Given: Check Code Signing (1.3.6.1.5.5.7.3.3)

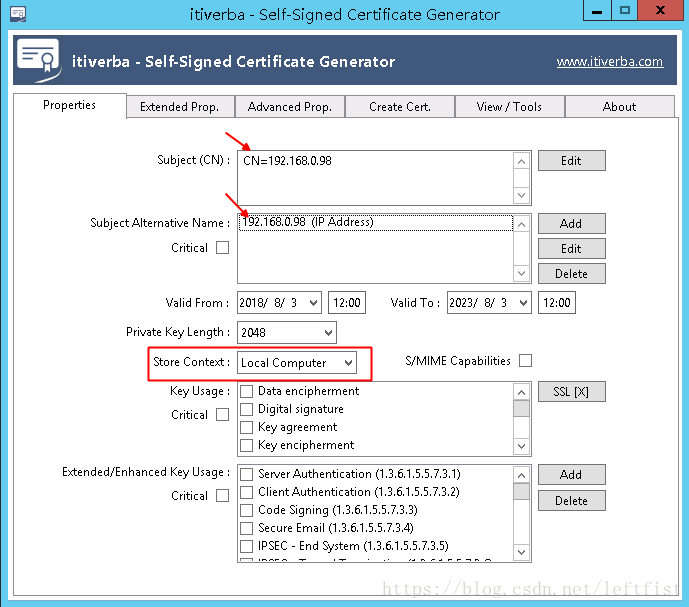Looking at the screenshot, I should click(x=247, y=510).
